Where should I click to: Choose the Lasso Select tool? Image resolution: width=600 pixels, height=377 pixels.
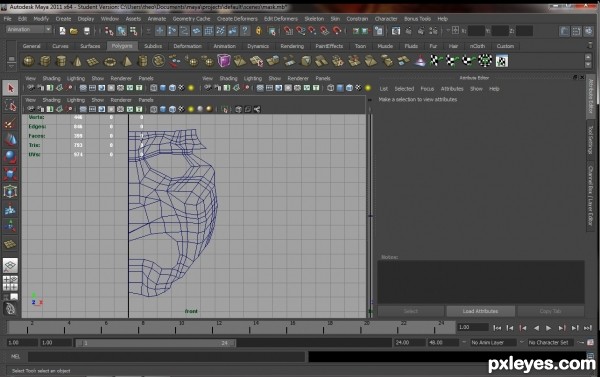10,106
